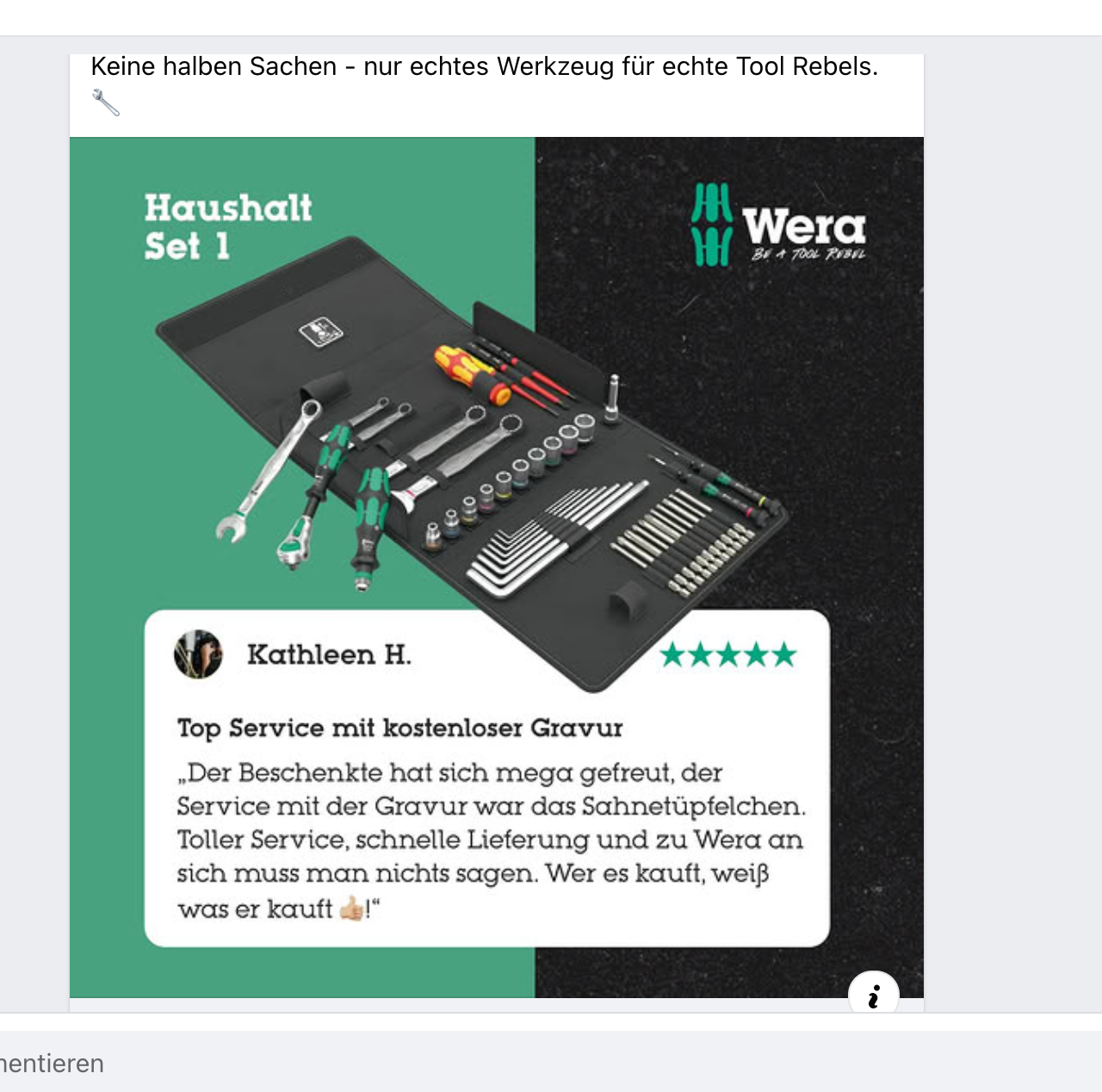Viewport: 1102px width, 1092px height.
Task: Click the "Keine halben Sachen" caption text
Action: tap(485, 66)
